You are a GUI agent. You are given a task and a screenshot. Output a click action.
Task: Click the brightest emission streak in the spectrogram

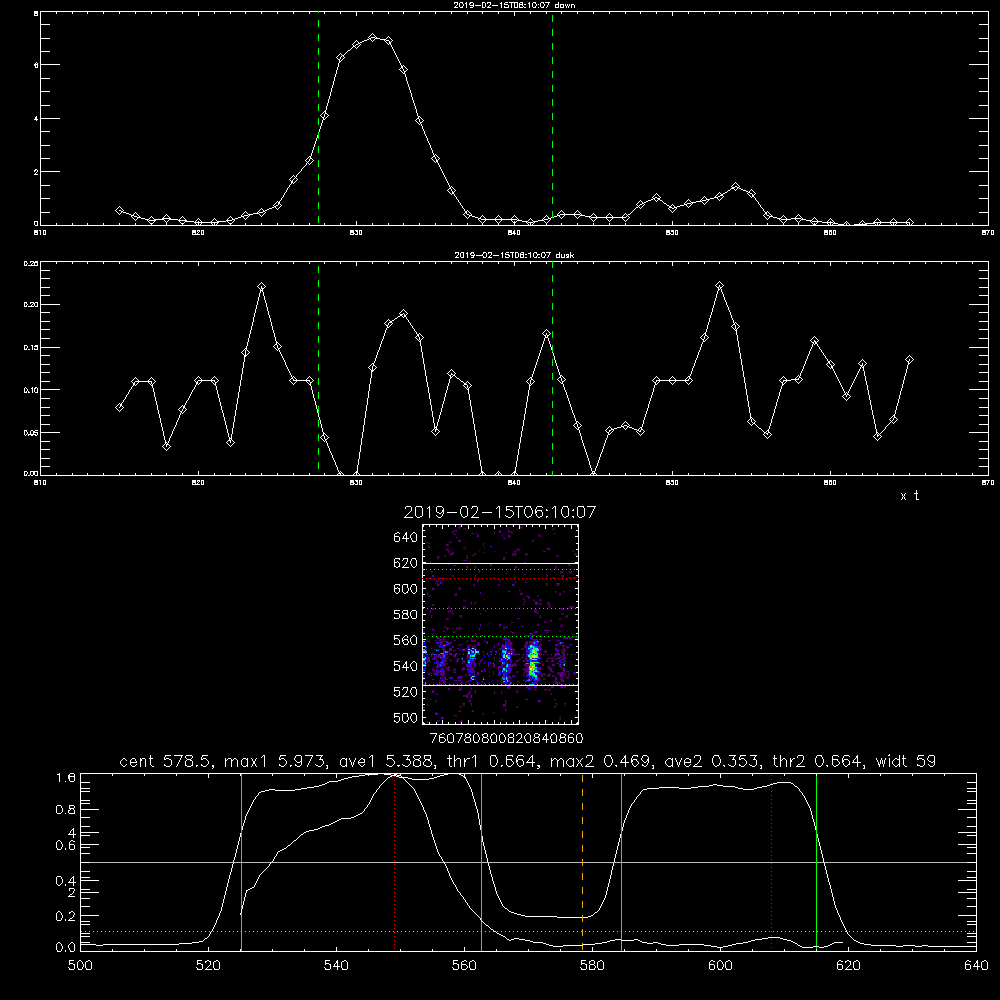pyautogui.click(x=533, y=661)
